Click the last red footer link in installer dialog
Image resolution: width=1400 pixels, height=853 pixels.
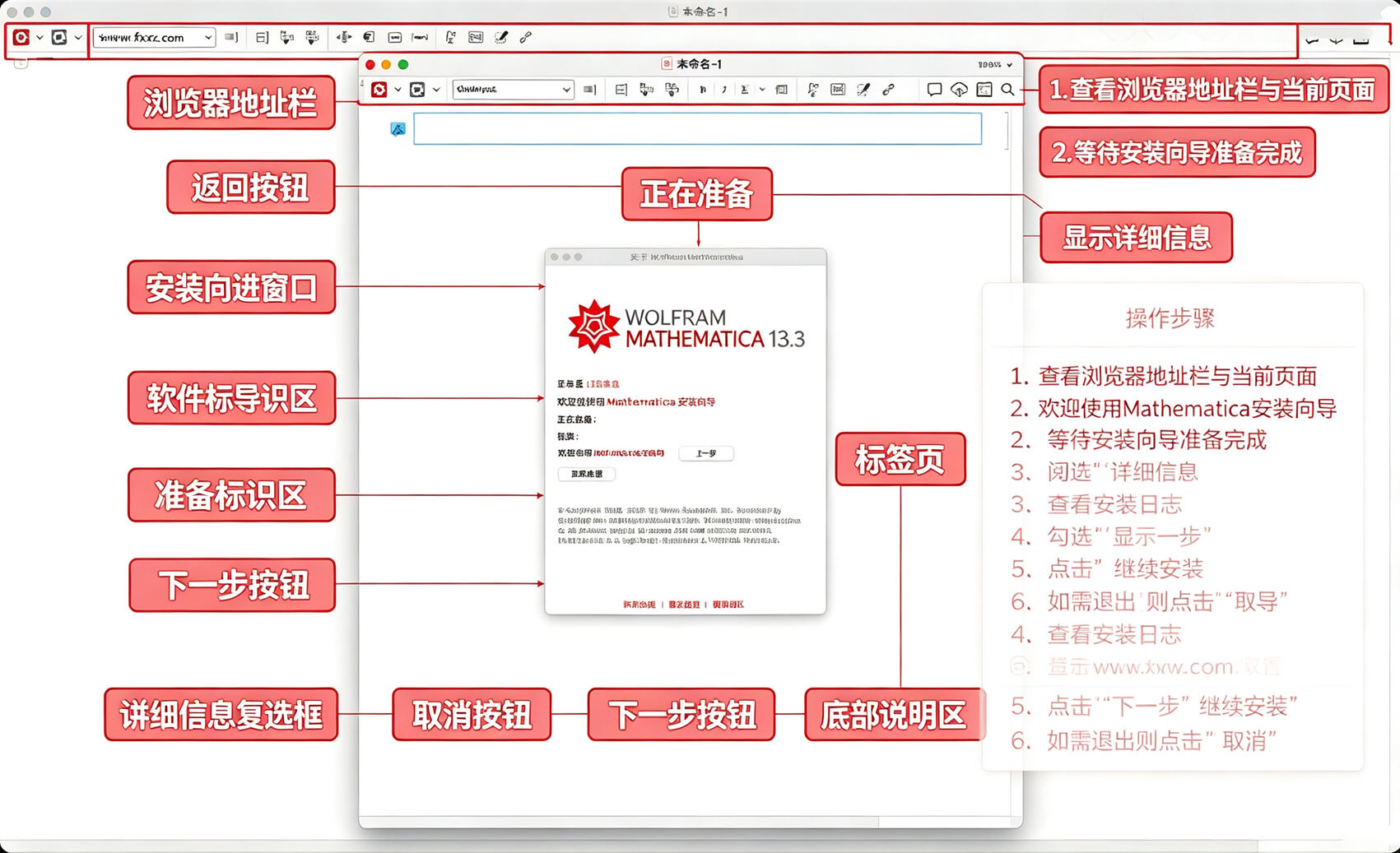(728, 605)
